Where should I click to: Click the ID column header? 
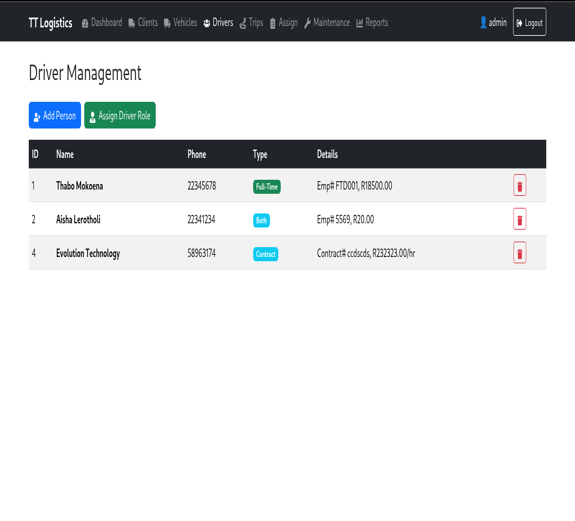(x=35, y=154)
